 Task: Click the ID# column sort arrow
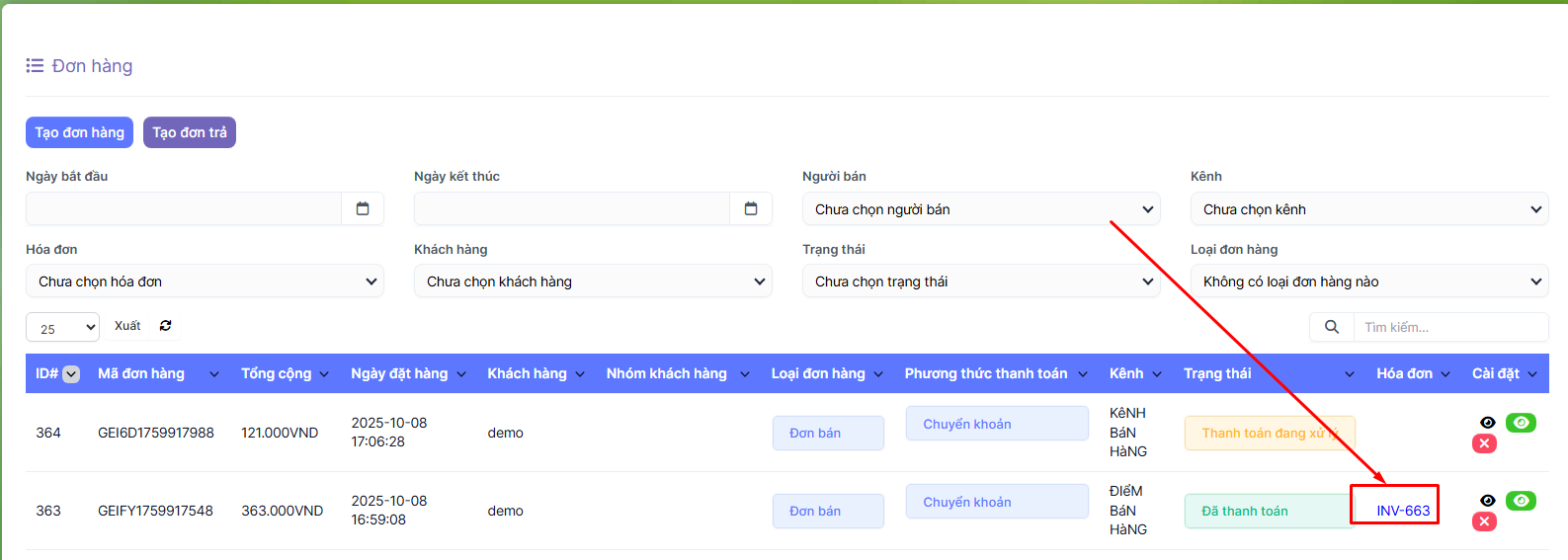71,374
